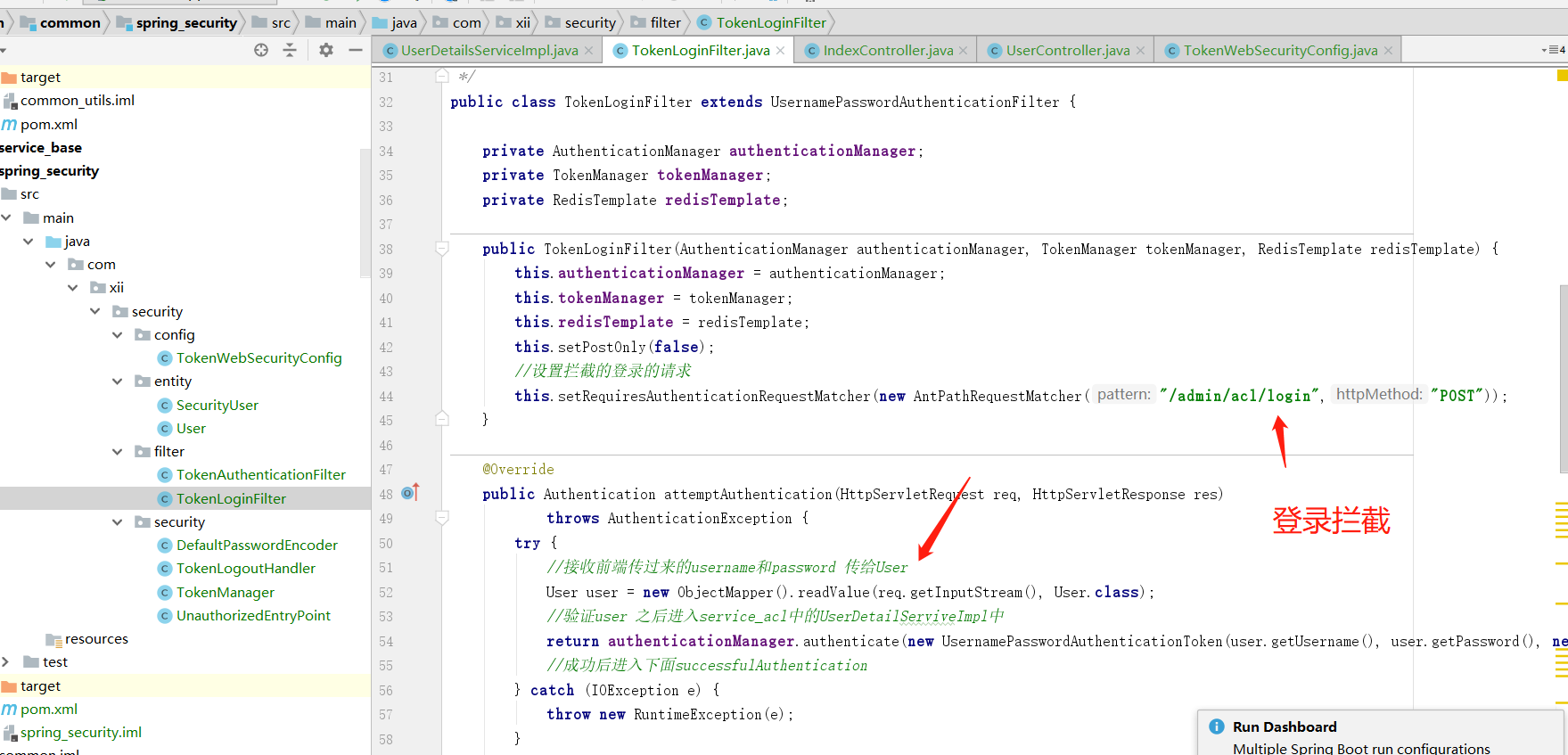
Task: Select TokenLoginFilter in project tree
Action: click(231, 499)
